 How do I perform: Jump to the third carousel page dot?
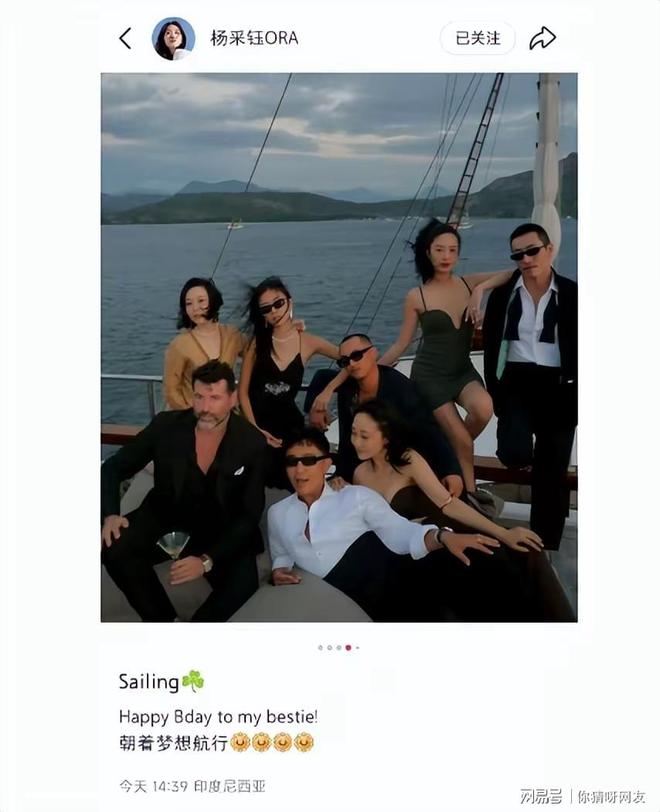pos(339,647)
